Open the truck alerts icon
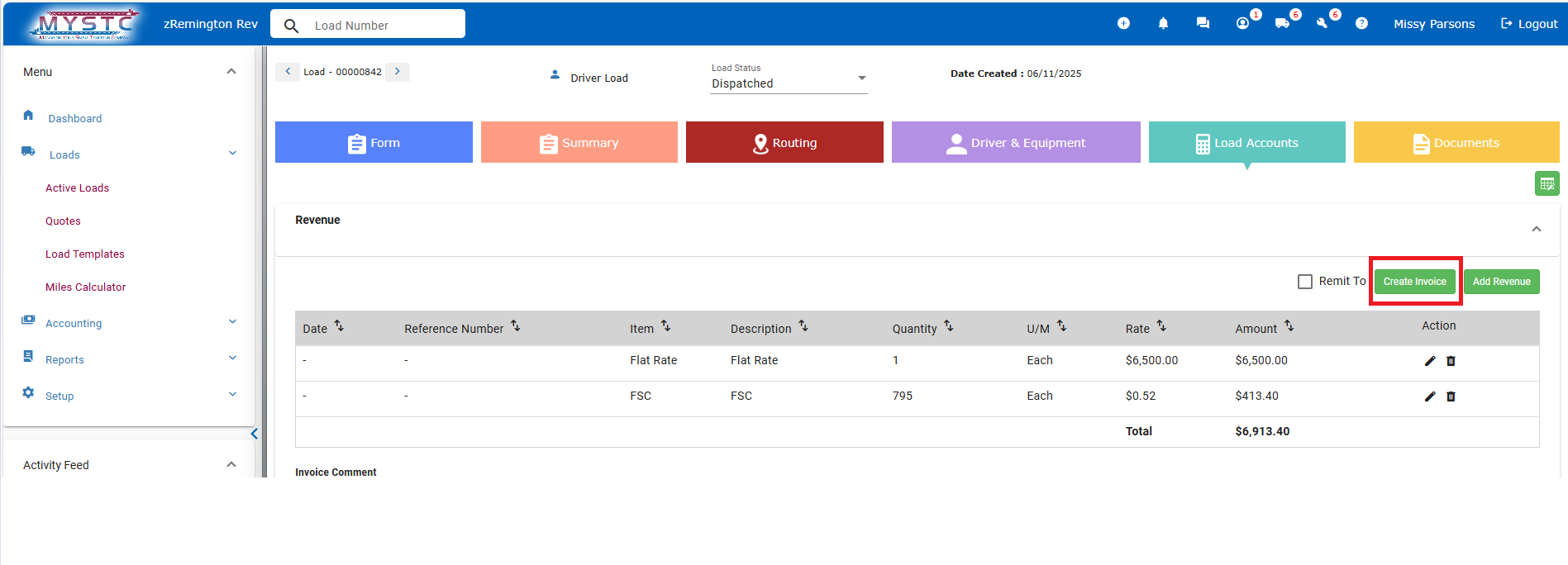 (x=1282, y=24)
